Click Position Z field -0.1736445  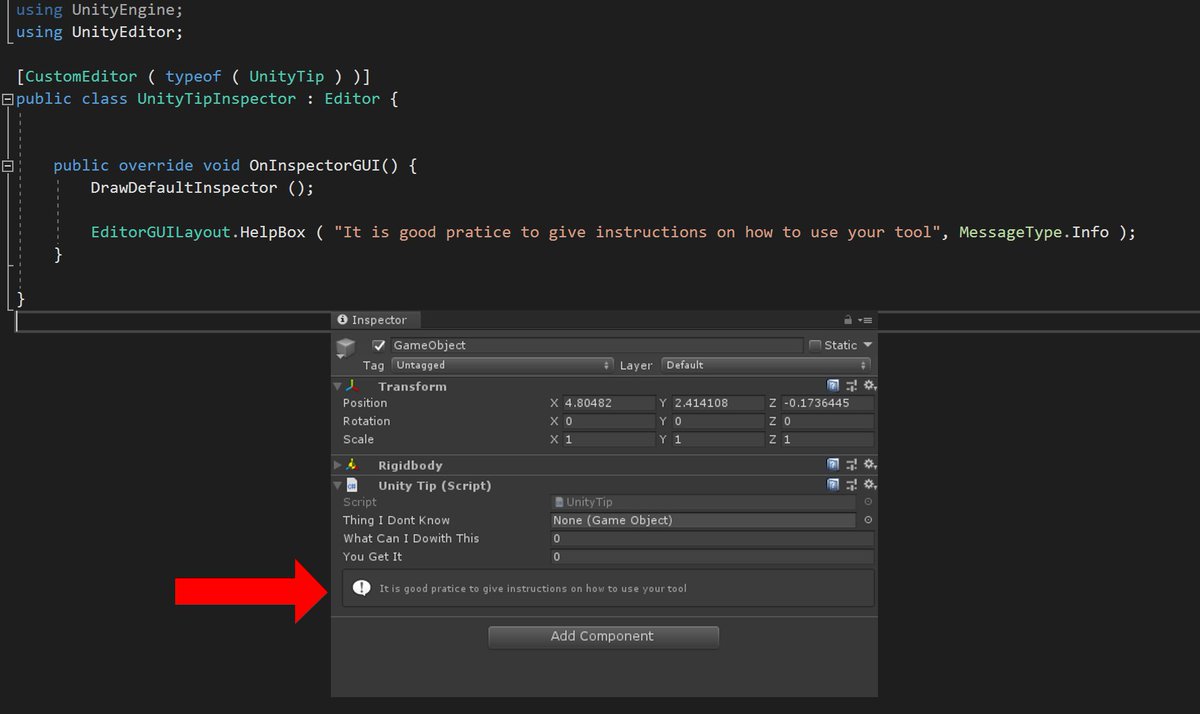pyautogui.click(x=827, y=403)
